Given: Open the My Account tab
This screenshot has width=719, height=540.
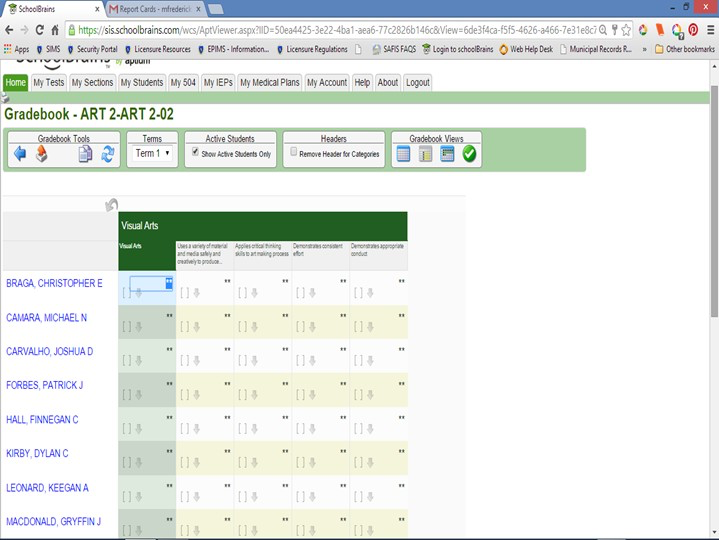Looking at the screenshot, I should point(327,83).
